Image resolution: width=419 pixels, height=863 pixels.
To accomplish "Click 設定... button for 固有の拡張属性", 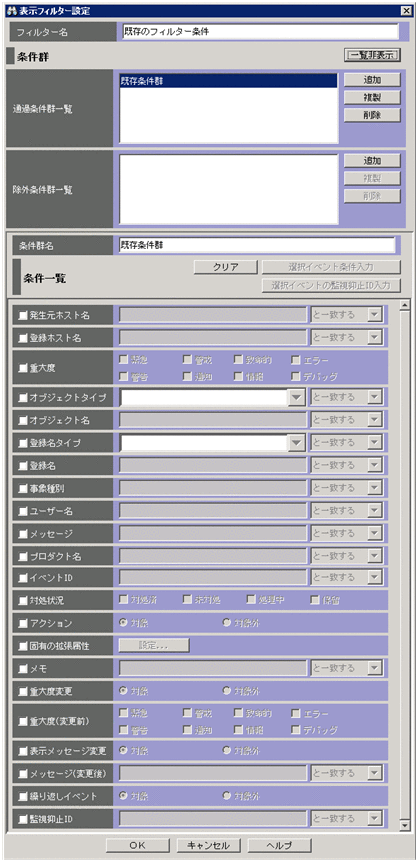I will [154, 646].
